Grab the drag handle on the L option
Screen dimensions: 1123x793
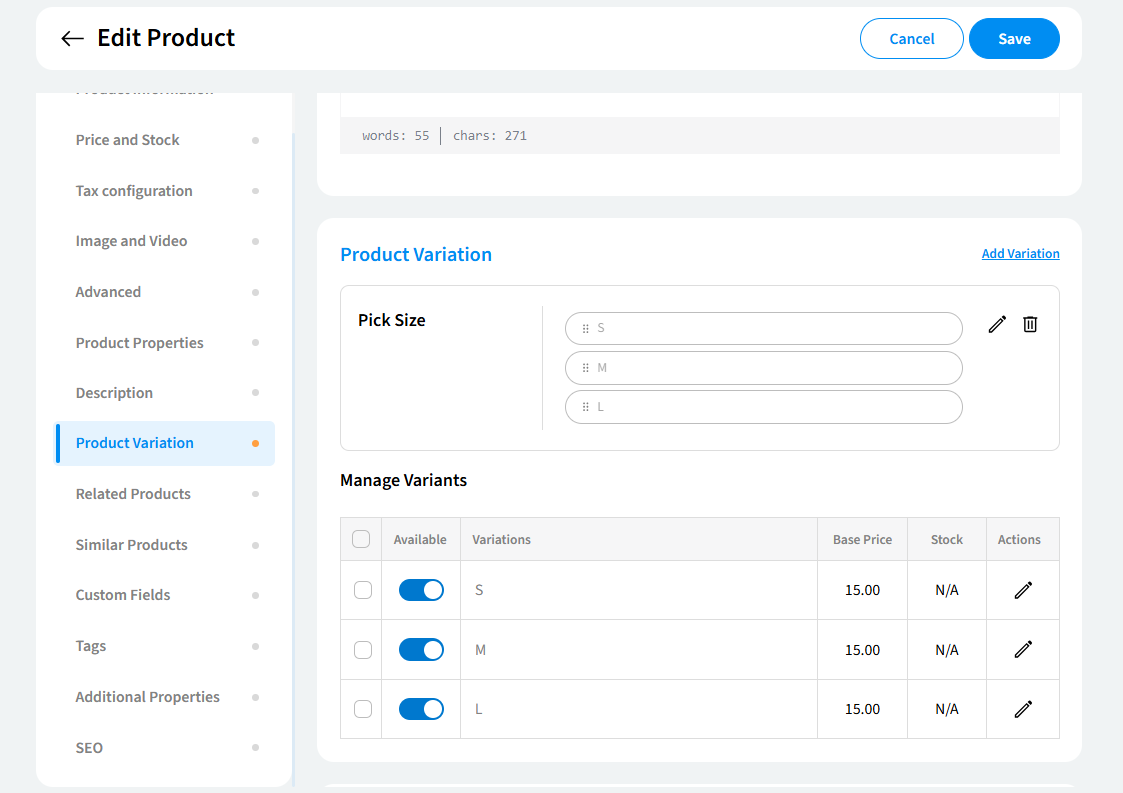(586, 407)
